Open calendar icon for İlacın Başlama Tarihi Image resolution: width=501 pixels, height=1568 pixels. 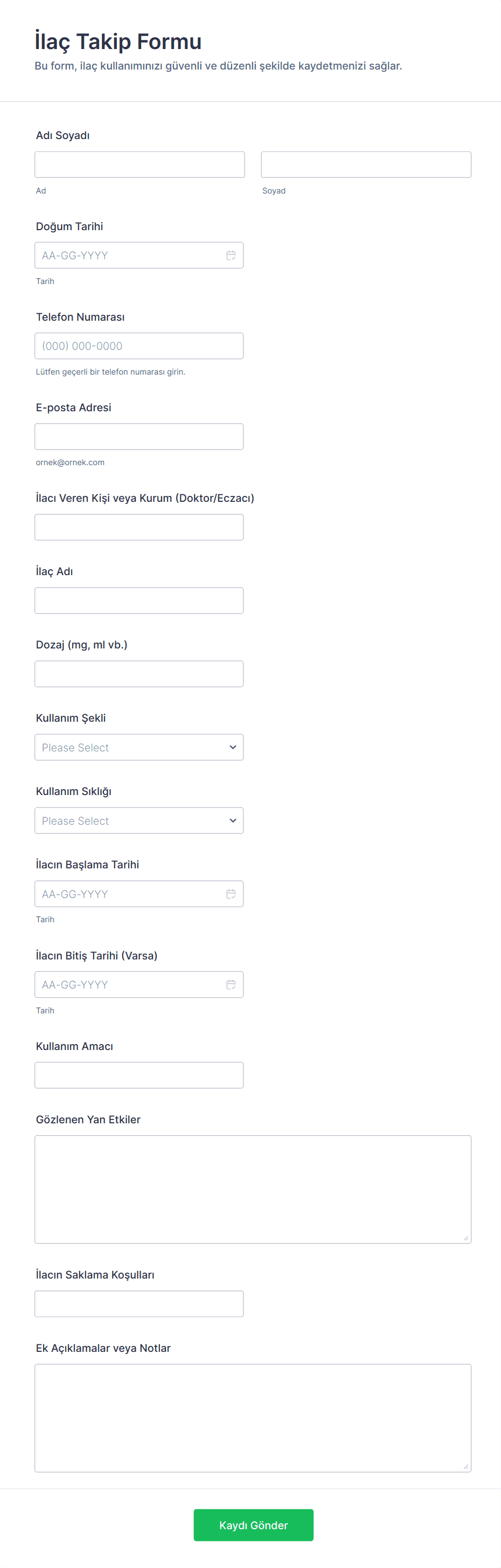pos(231,894)
